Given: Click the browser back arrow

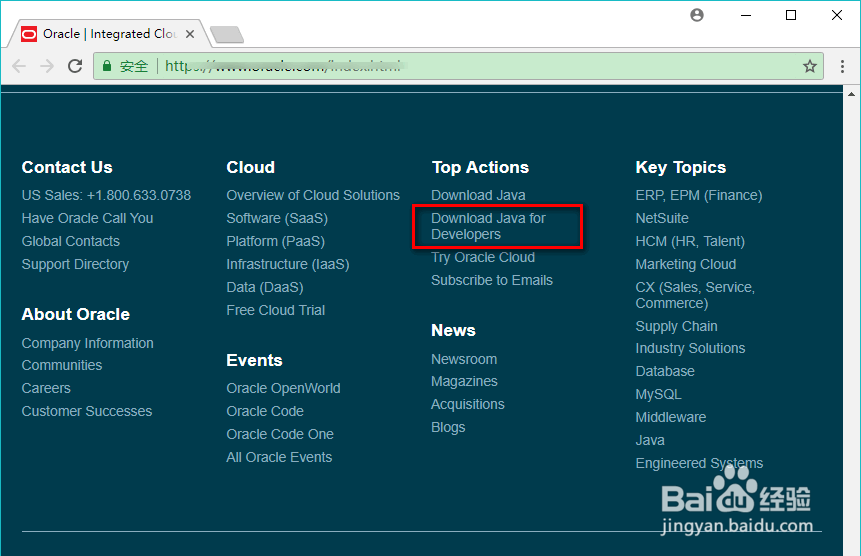Looking at the screenshot, I should 19,66.
